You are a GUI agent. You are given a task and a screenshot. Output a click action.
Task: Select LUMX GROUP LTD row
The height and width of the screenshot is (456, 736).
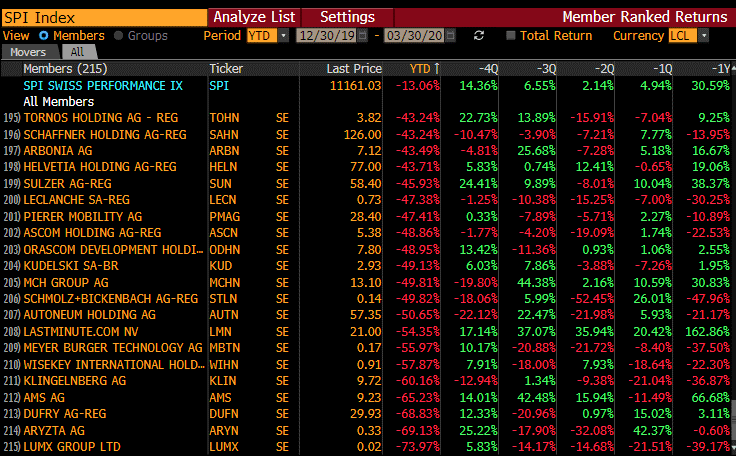[x=366, y=447]
